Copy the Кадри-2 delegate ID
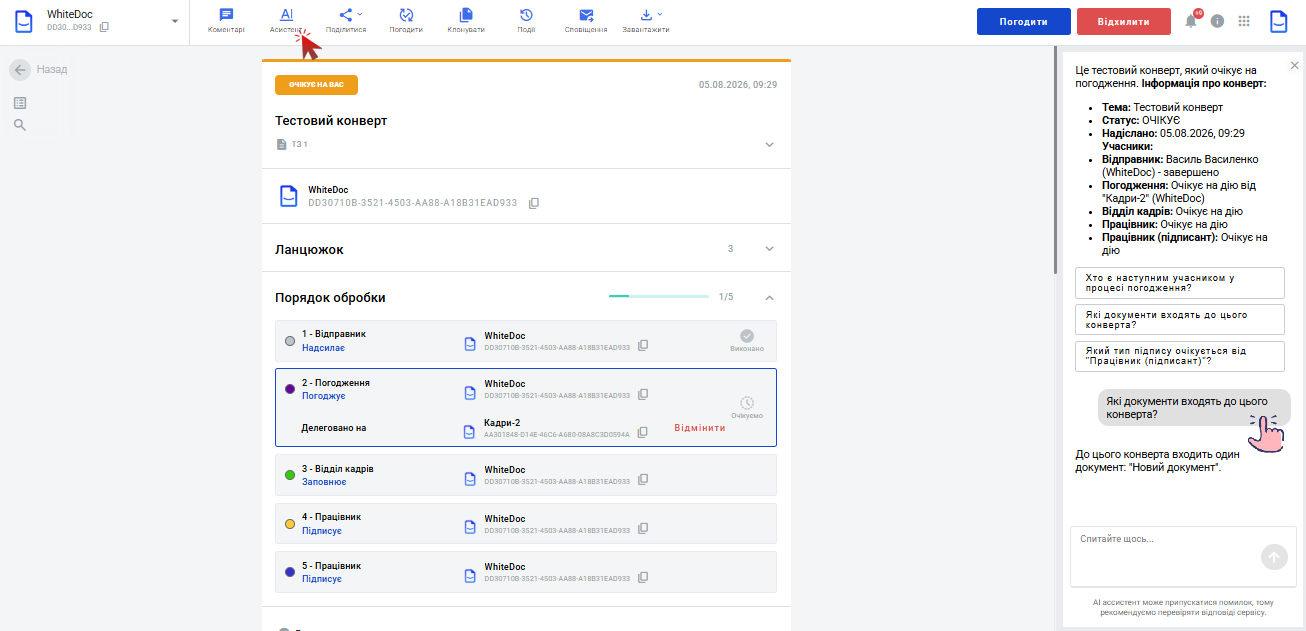1306x631 pixels. tap(643, 433)
